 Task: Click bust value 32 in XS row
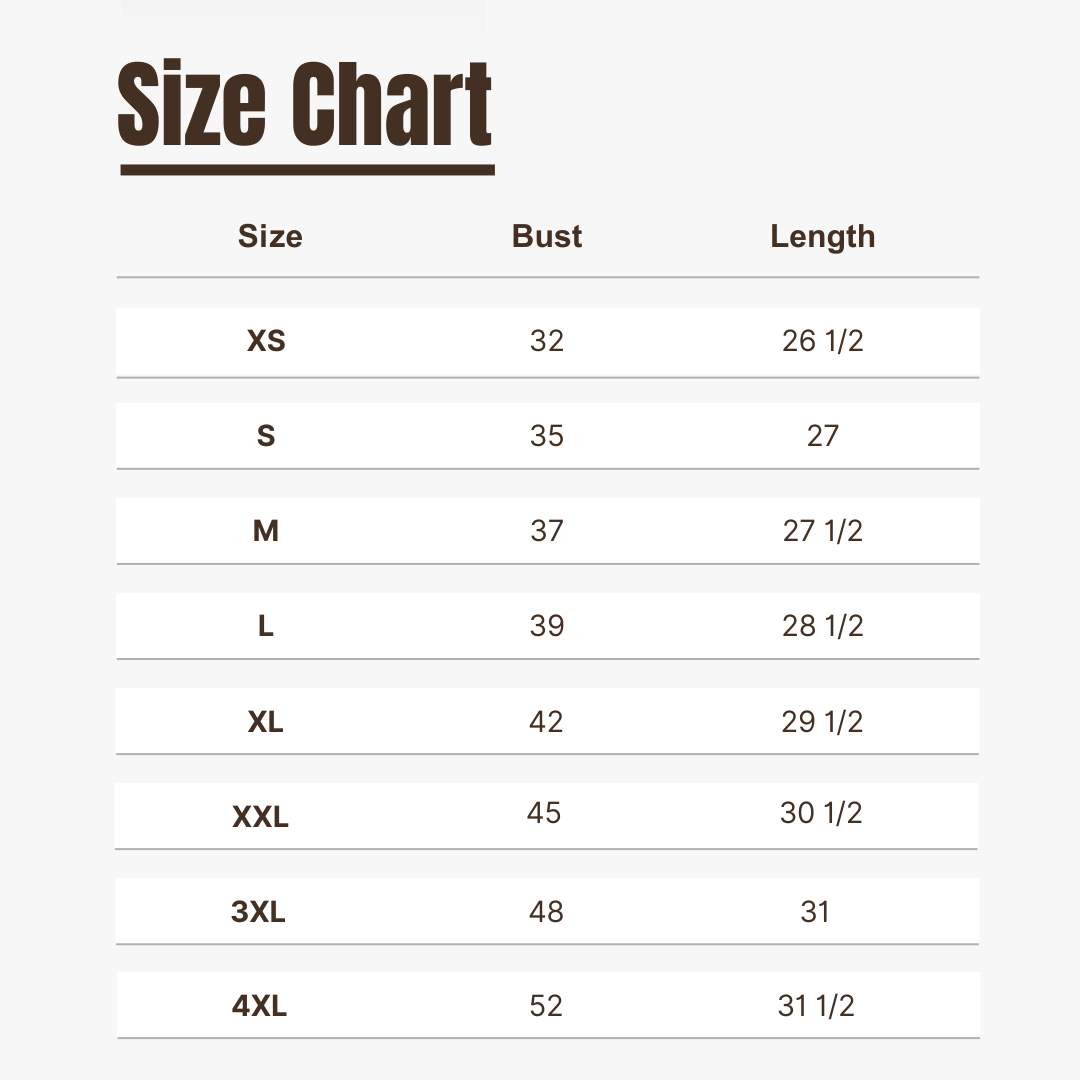point(547,341)
